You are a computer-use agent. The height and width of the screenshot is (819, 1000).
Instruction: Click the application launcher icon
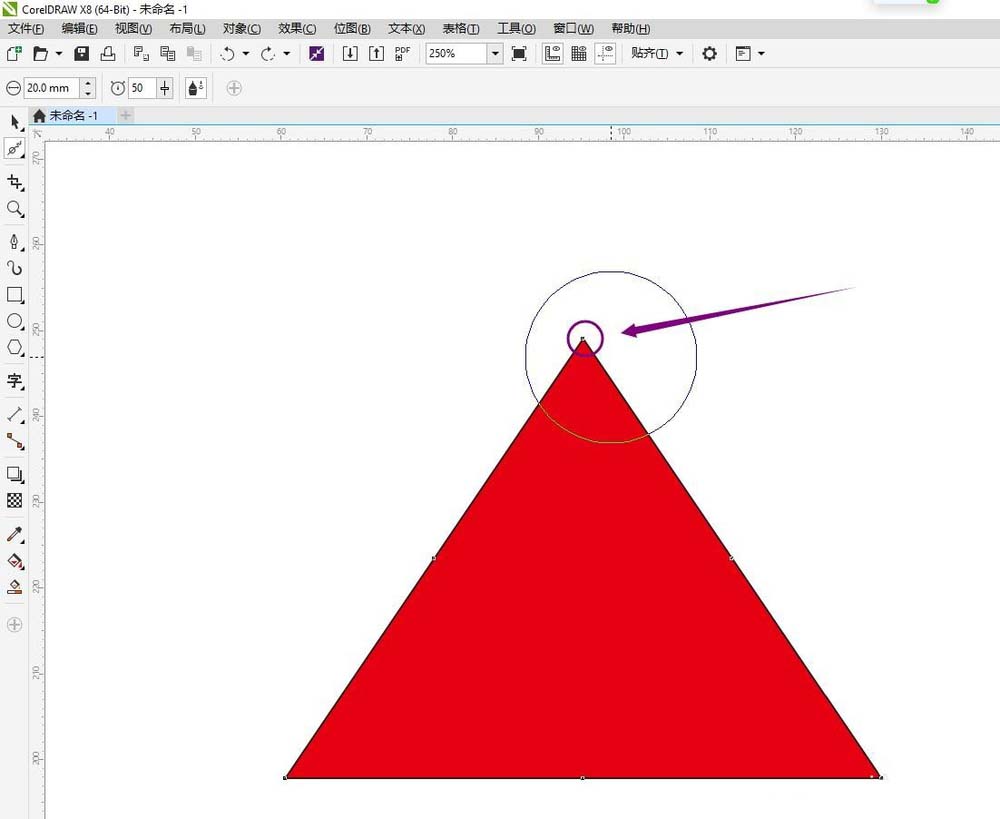743,54
